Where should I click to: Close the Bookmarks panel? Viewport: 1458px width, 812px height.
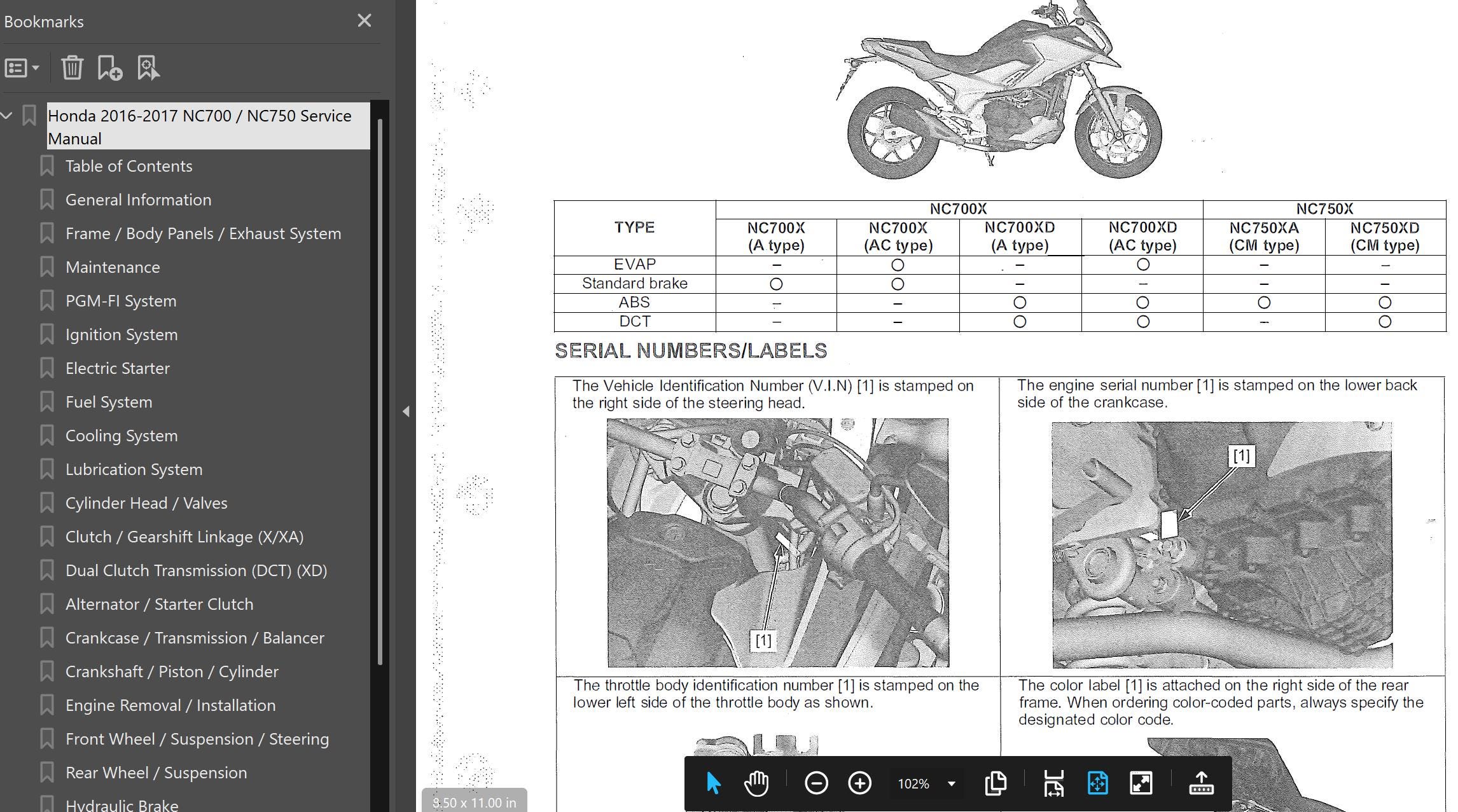(364, 21)
